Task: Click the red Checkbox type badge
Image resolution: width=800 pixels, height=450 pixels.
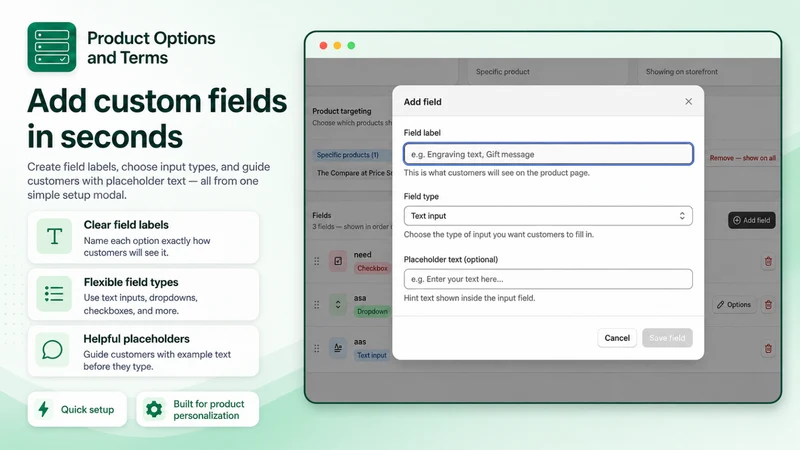Action: click(372, 268)
